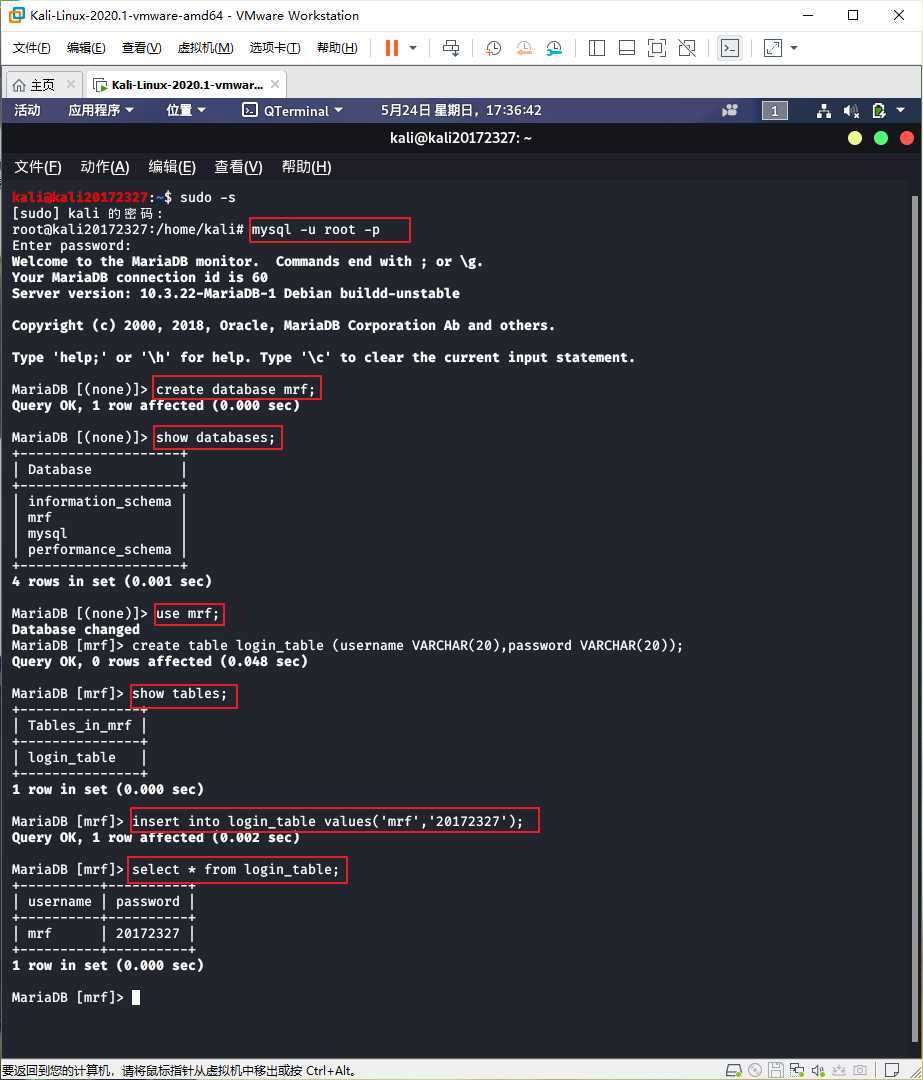Click 'information_schema' row in database list
The height and width of the screenshot is (1080, 923).
click(x=100, y=501)
